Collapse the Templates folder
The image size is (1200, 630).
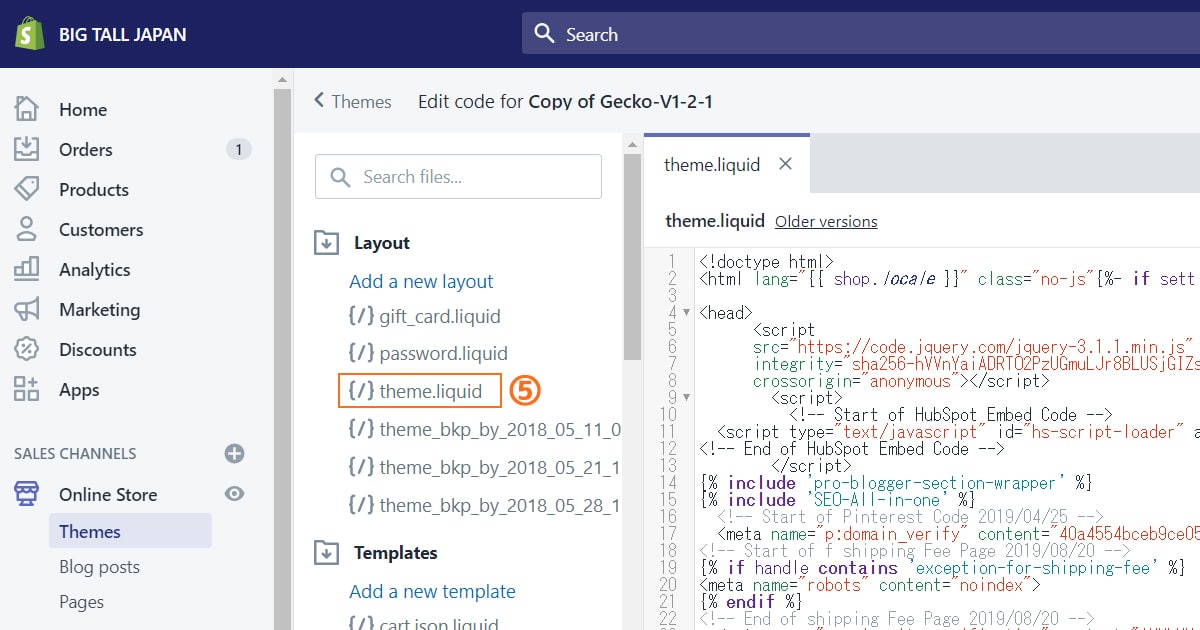[x=327, y=553]
